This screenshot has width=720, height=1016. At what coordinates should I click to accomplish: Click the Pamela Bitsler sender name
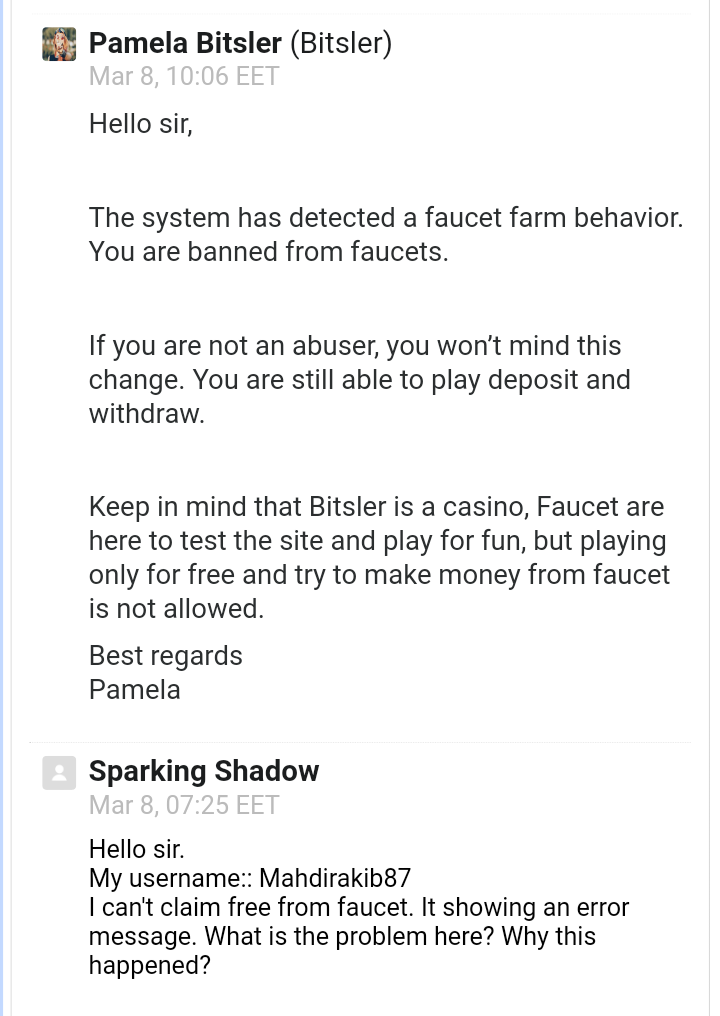click(185, 43)
